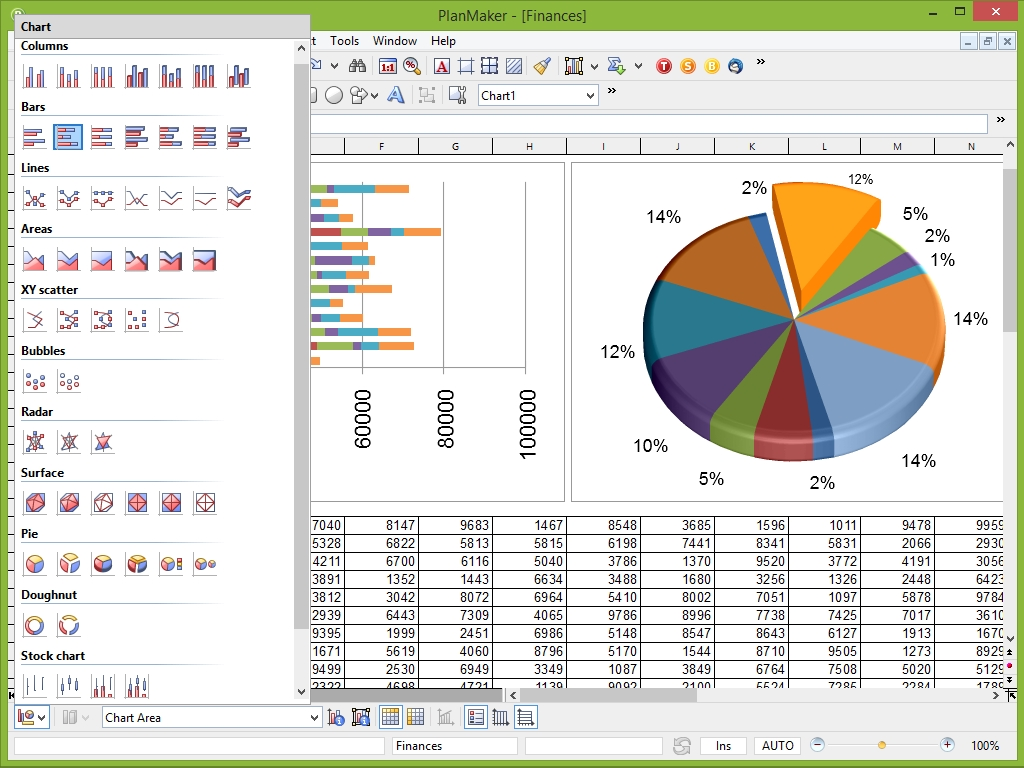Click the Thunderbird mail icon
1024x768 pixels.
coord(735,66)
